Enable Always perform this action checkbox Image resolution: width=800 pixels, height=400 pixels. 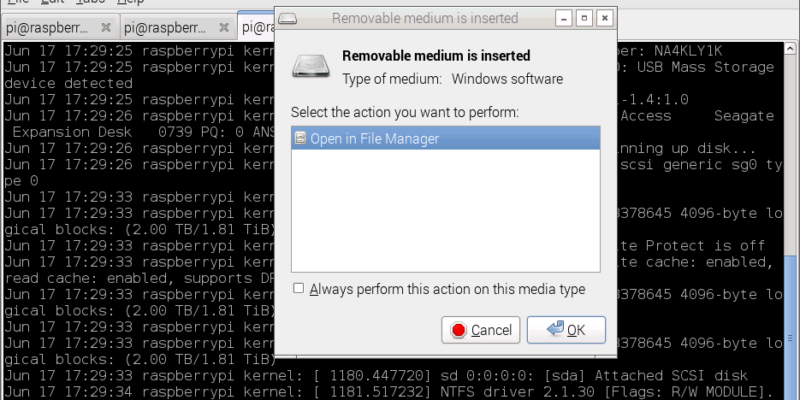(298, 289)
